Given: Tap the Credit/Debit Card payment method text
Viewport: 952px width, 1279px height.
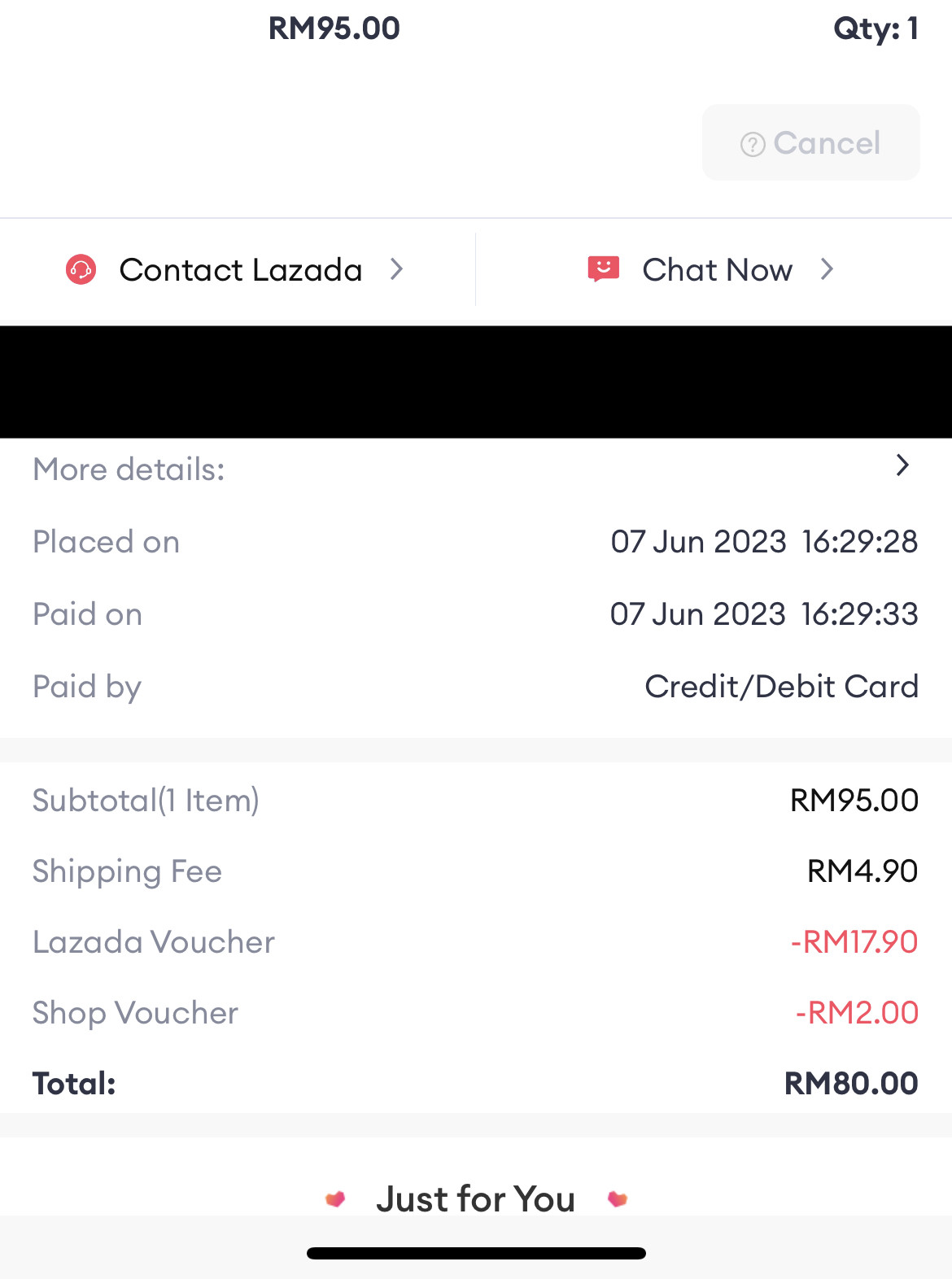Looking at the screenshot, I should click(782, 687).
